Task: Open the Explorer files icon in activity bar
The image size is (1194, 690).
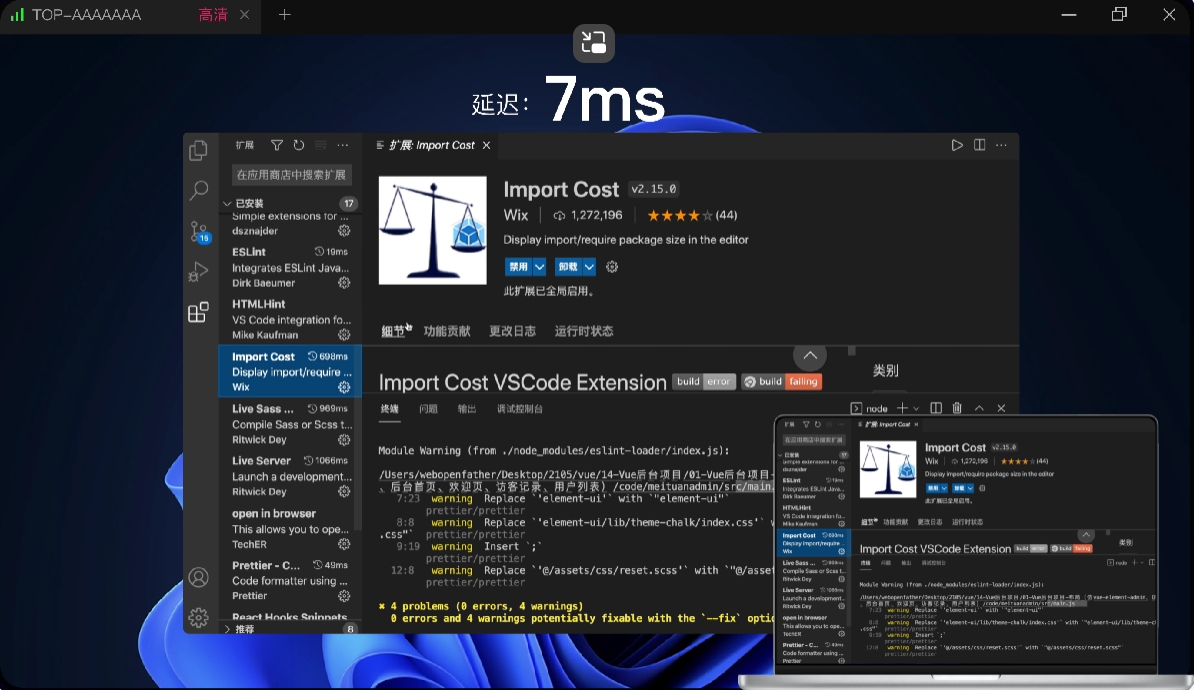Action: [x=198, y=151]
